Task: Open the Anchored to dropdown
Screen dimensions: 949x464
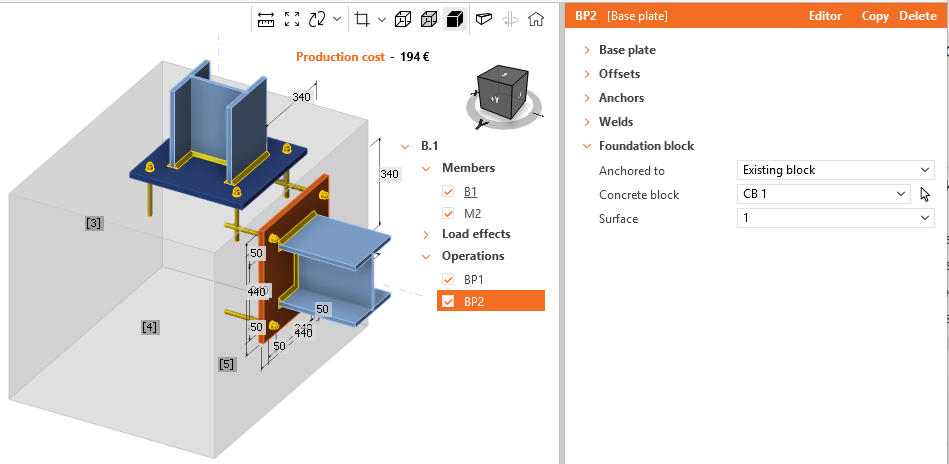Action: click(835, 170)
